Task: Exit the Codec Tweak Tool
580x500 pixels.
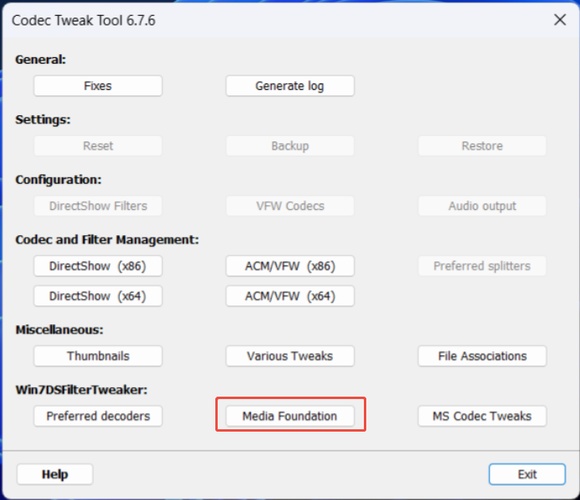Action: tap(527, 474)
